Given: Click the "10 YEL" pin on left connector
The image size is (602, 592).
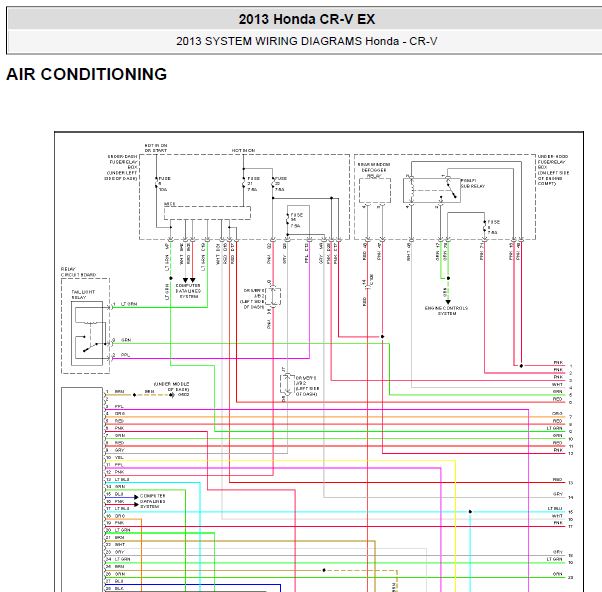Looking at the screenshot, I should point(115,457).
